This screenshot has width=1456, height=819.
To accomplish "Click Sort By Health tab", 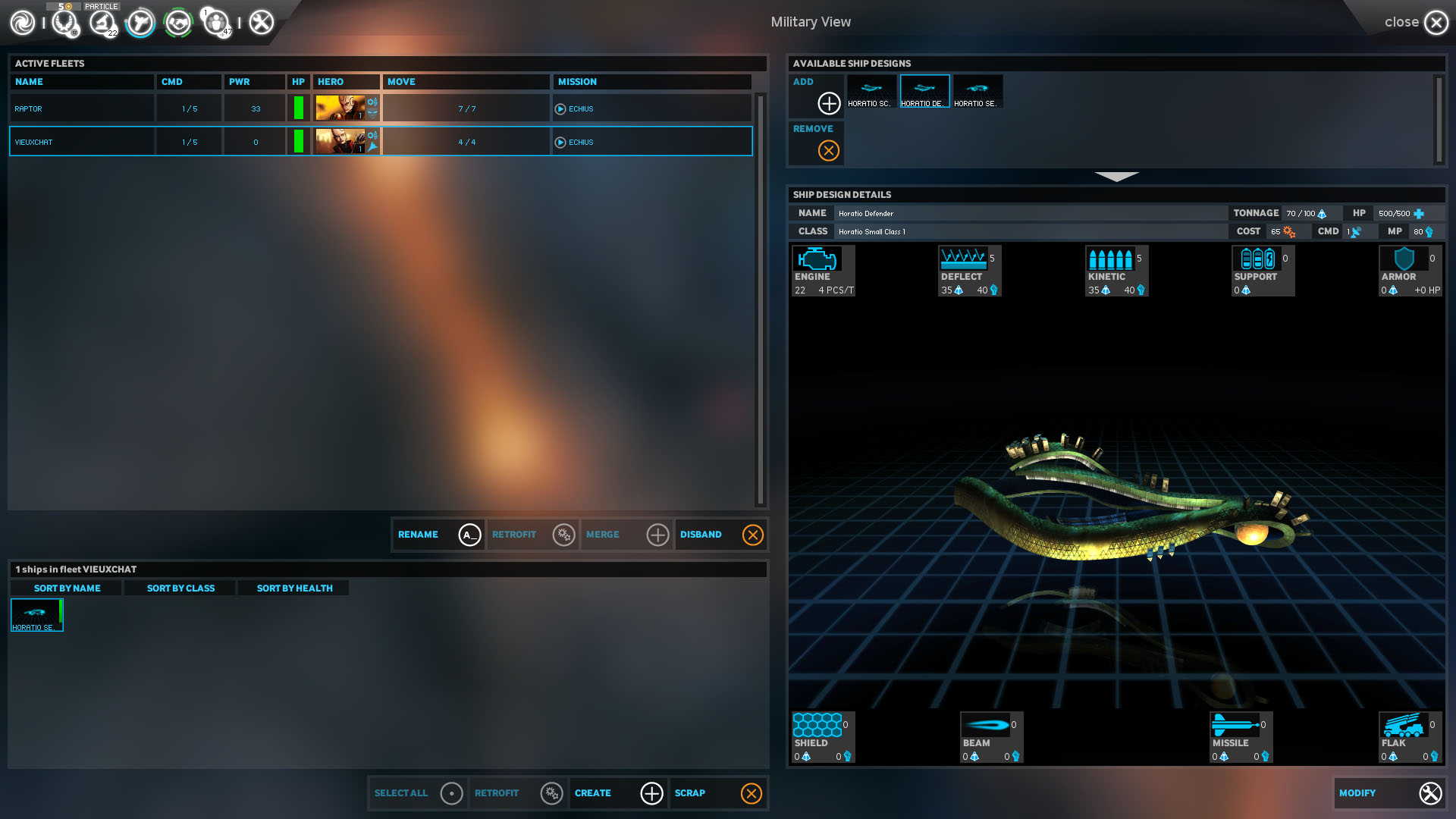I will [294, 588].
